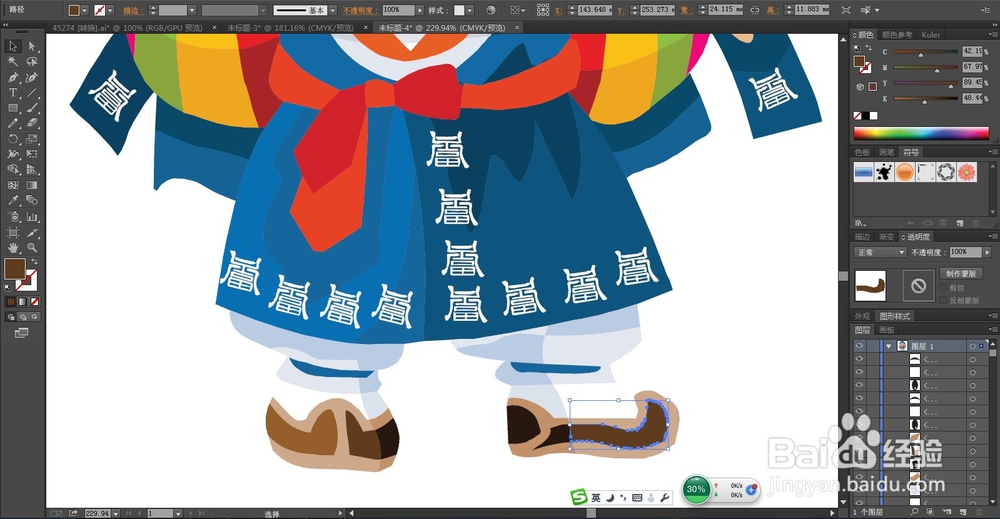This screenshot has width=1000, height=519.
Task: Select the Selection (black arrow) tool
Action: (x=13, y=46)
